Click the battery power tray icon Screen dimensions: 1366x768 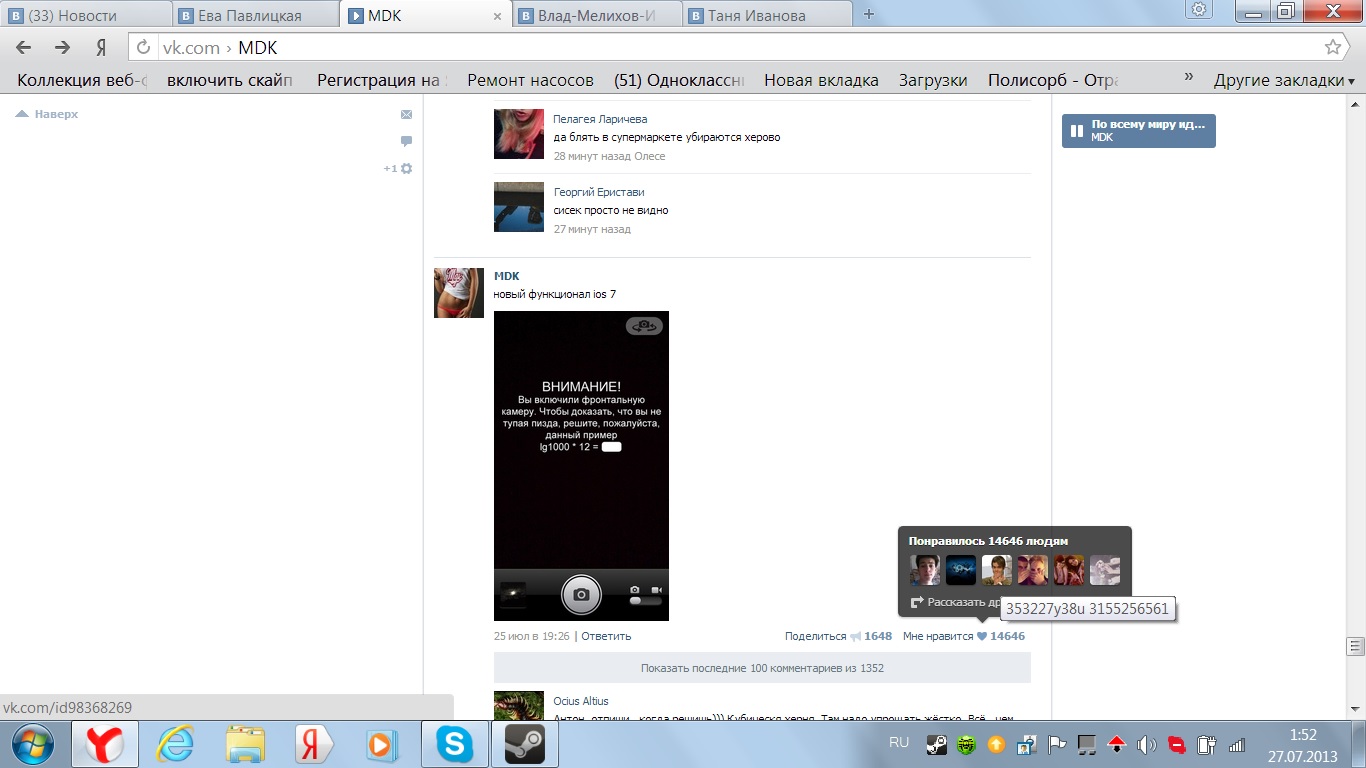[1206, 744]
